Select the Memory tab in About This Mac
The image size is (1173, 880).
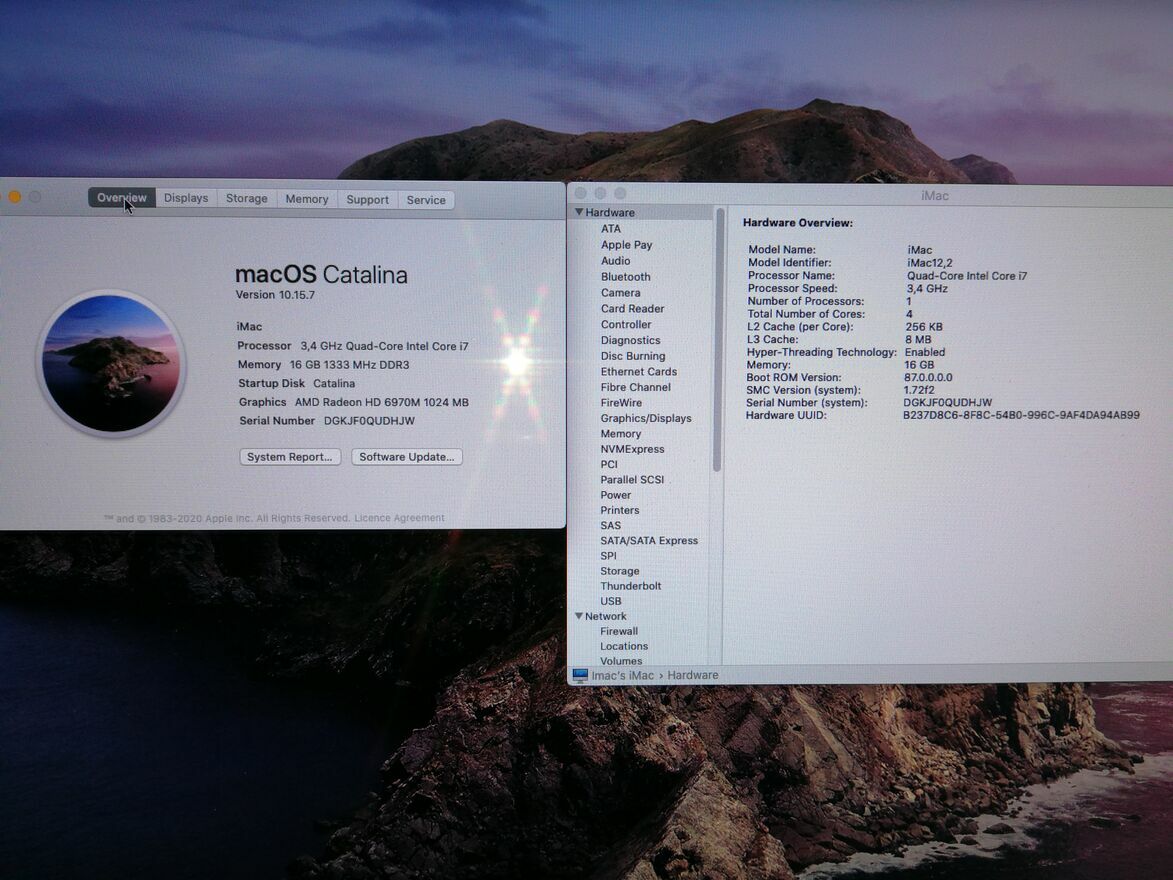click(x=307, y=199)
